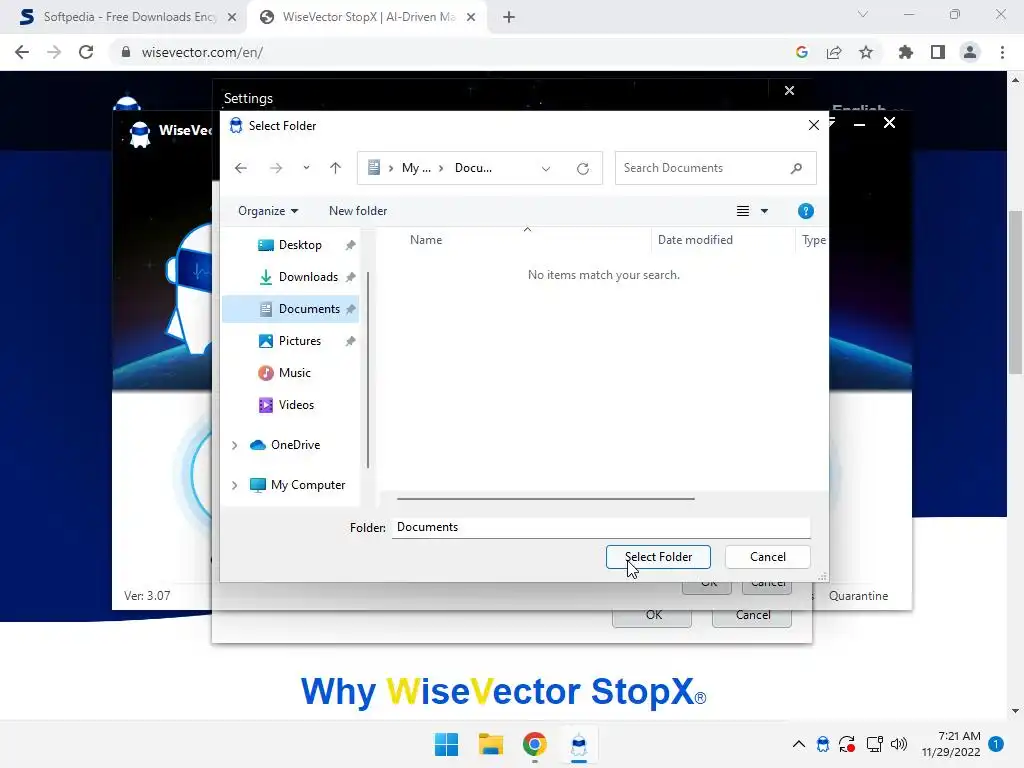Screen dimensions: 1024x768
Task: Expand the My Computer tree node
Action: 234,485
